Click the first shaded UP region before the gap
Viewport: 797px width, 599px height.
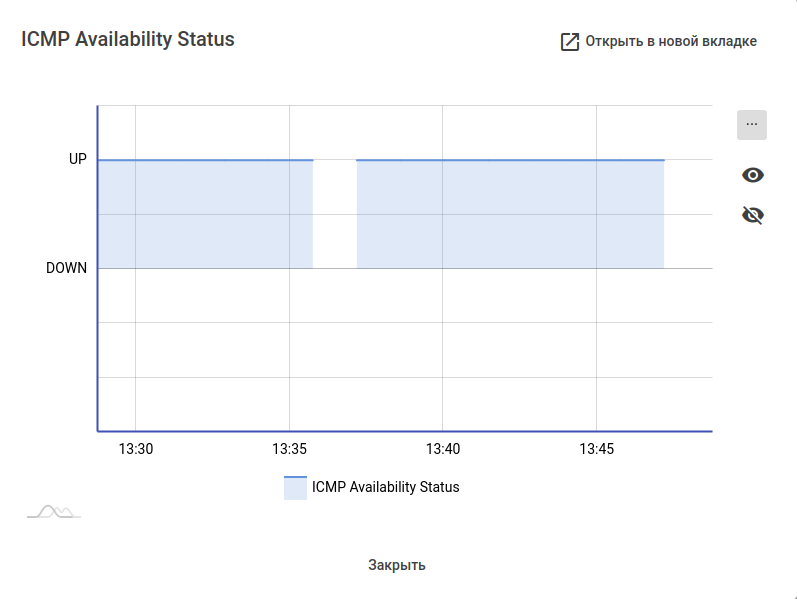[205, 214]
